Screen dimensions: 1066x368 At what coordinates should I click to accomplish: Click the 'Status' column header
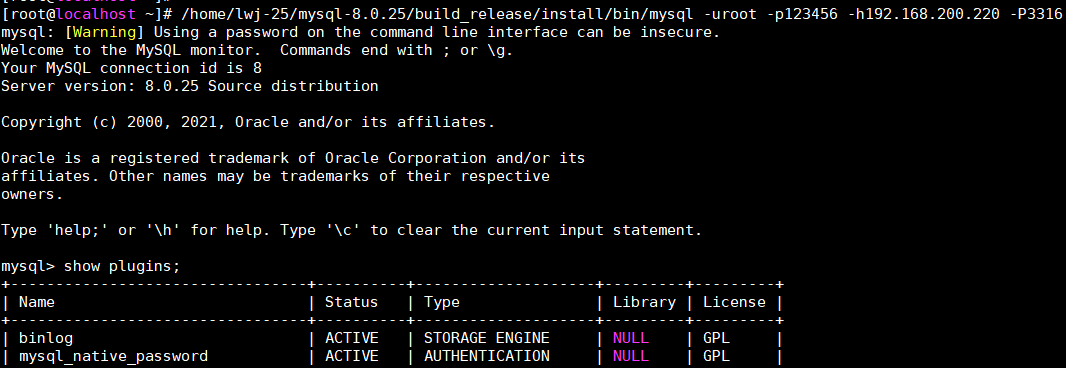click(x=351, y=301)
